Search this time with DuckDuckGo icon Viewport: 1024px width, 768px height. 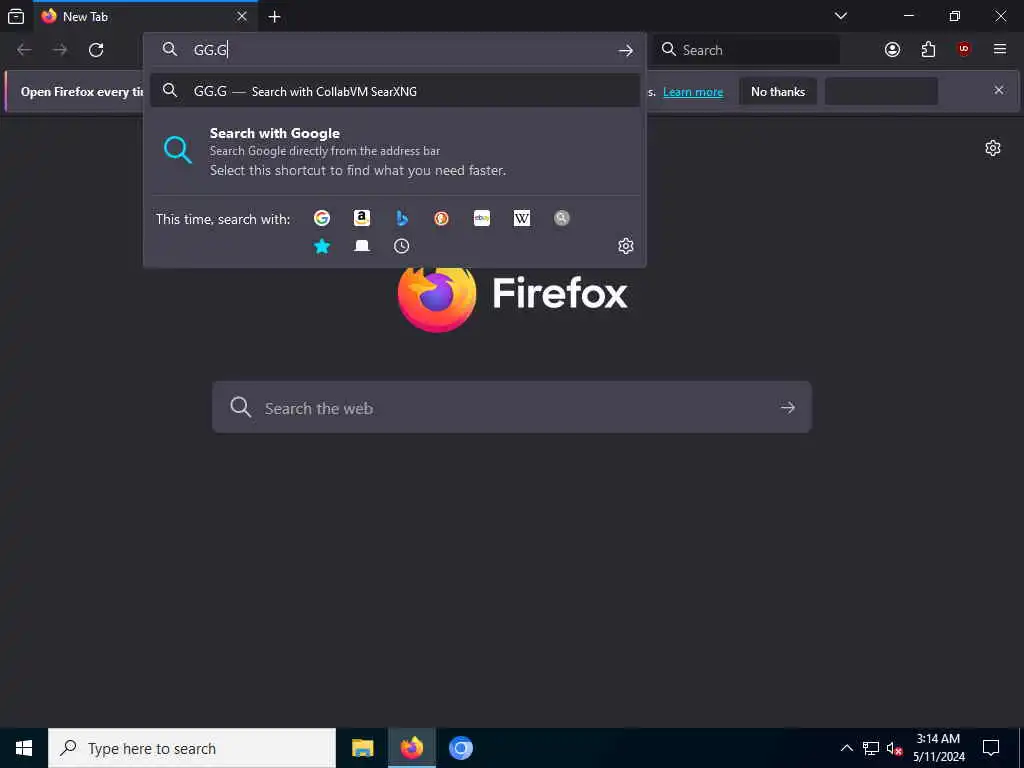click(441, 218)
